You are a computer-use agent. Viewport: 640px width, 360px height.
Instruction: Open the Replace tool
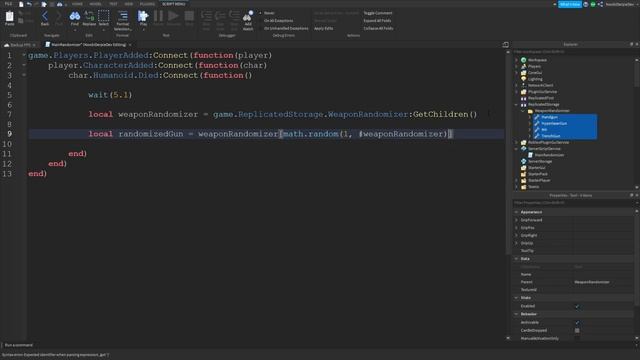click(89, 18)
